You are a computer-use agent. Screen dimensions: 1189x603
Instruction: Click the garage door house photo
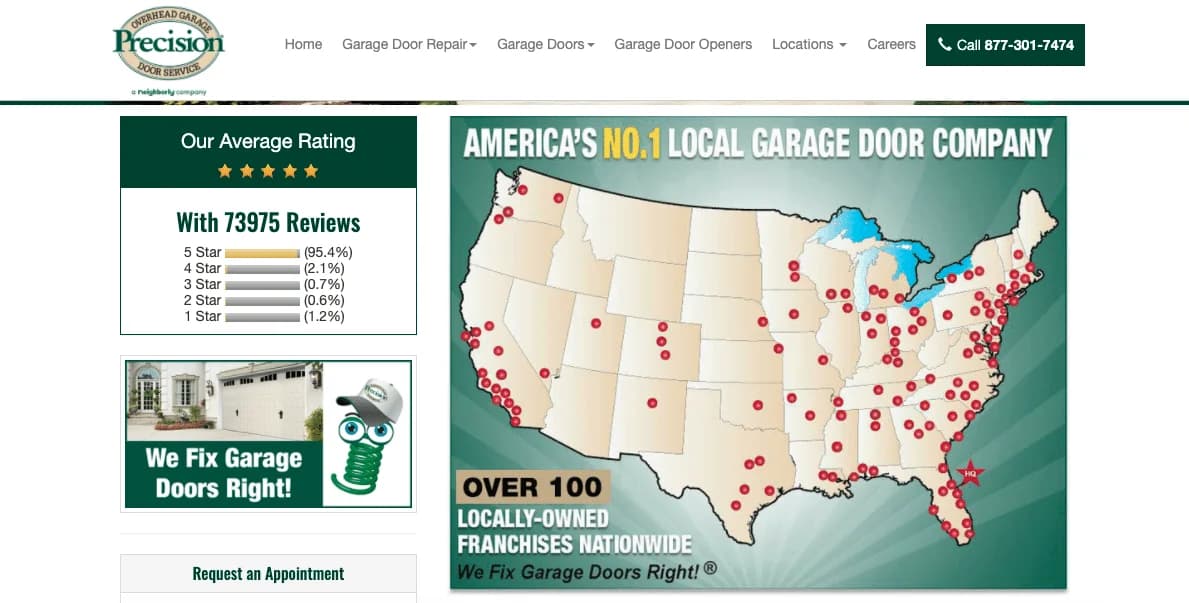point(224,400)
